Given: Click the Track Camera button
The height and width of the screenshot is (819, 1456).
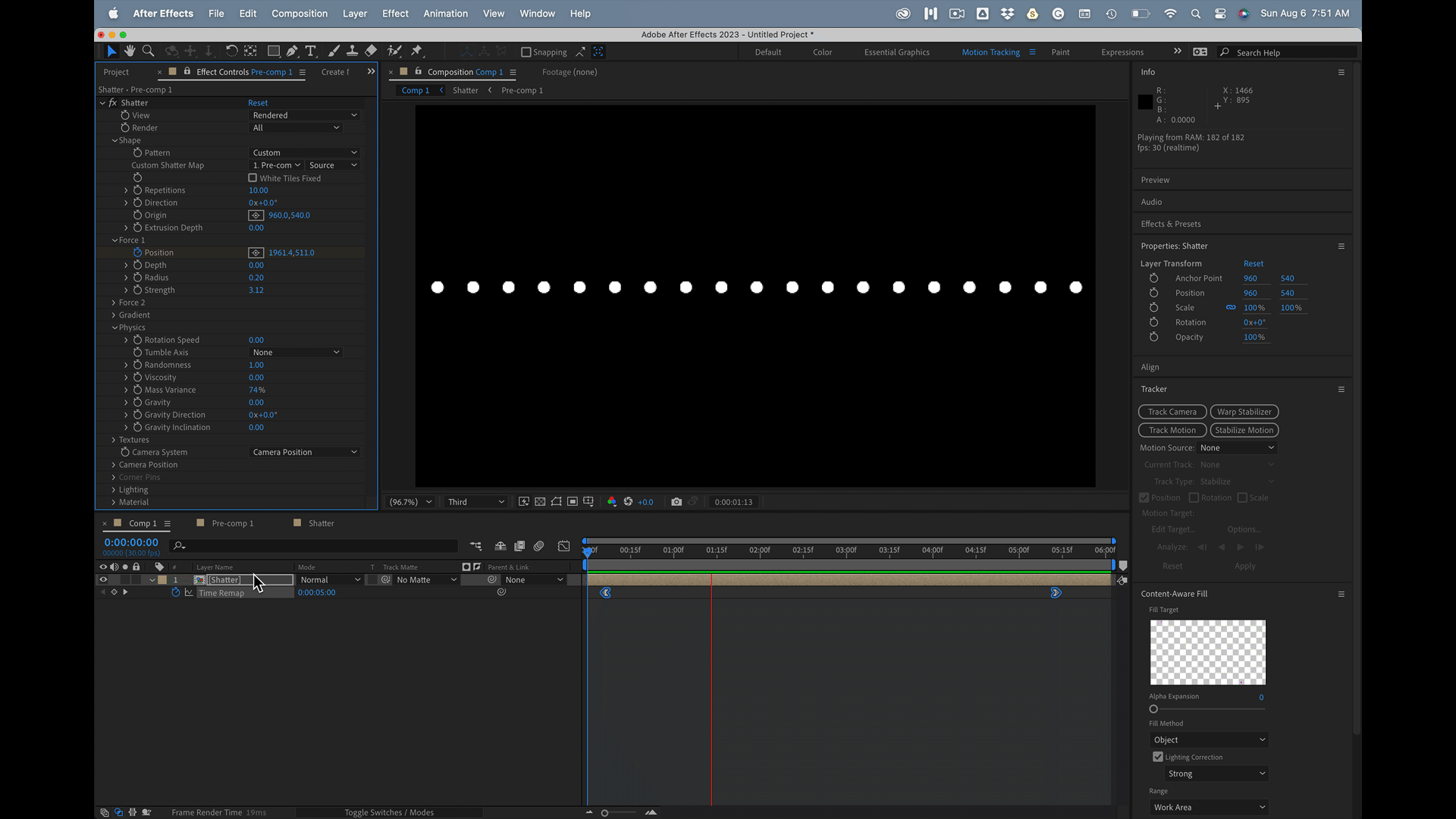Looking at the screenshot, I should click(x=1172, y=412).
